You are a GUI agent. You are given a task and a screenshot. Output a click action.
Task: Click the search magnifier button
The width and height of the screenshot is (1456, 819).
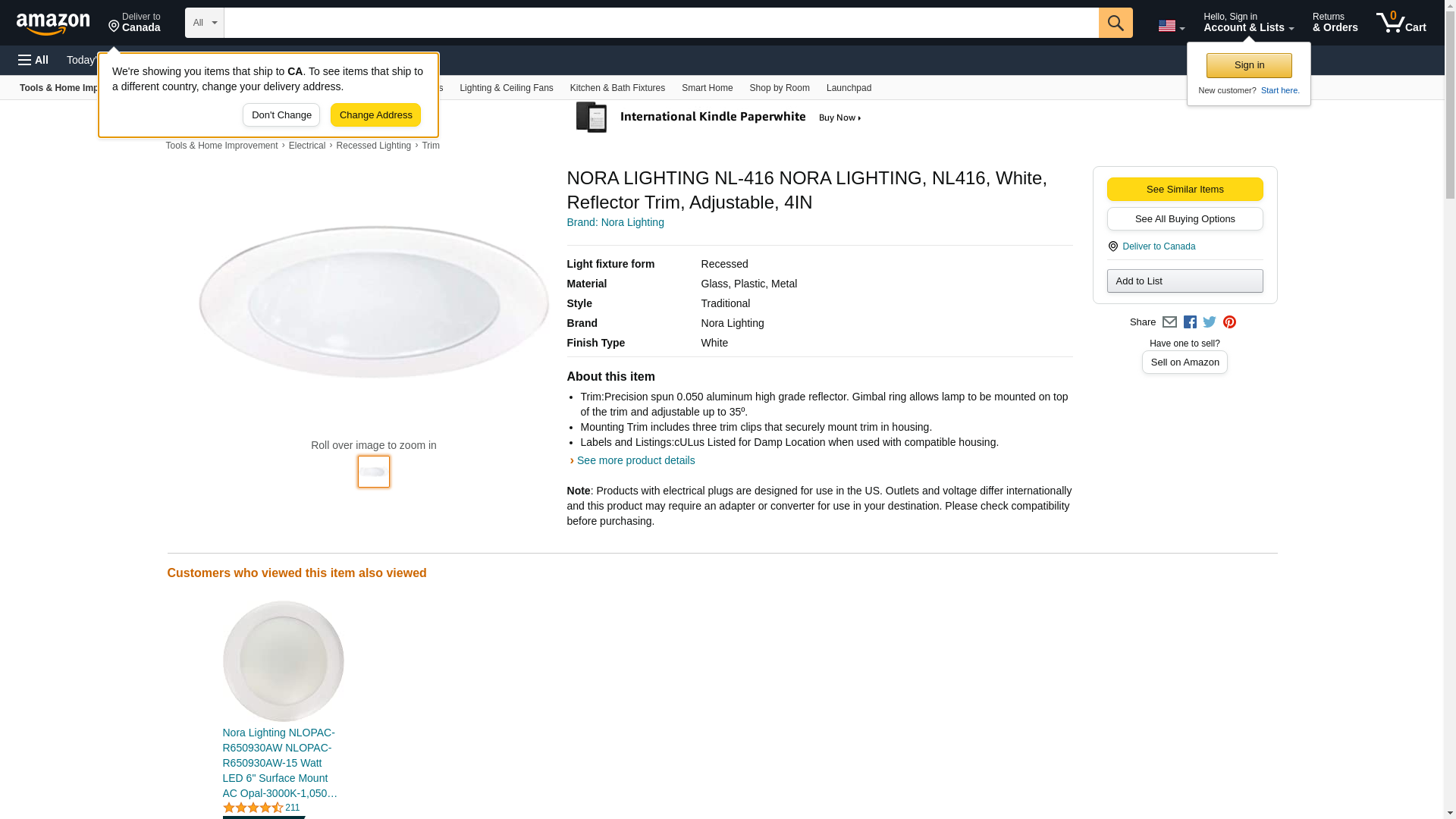(x=1116, y=23)
